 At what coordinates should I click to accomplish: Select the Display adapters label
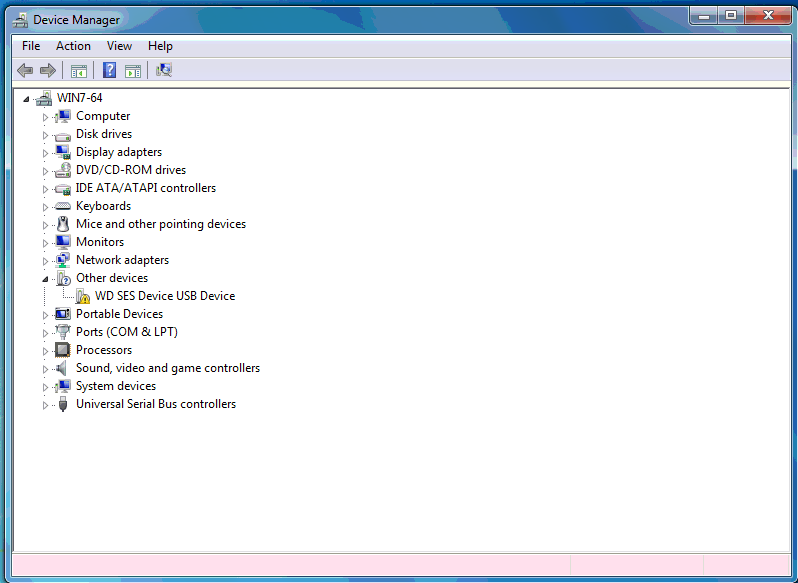(x=119, y=152)
